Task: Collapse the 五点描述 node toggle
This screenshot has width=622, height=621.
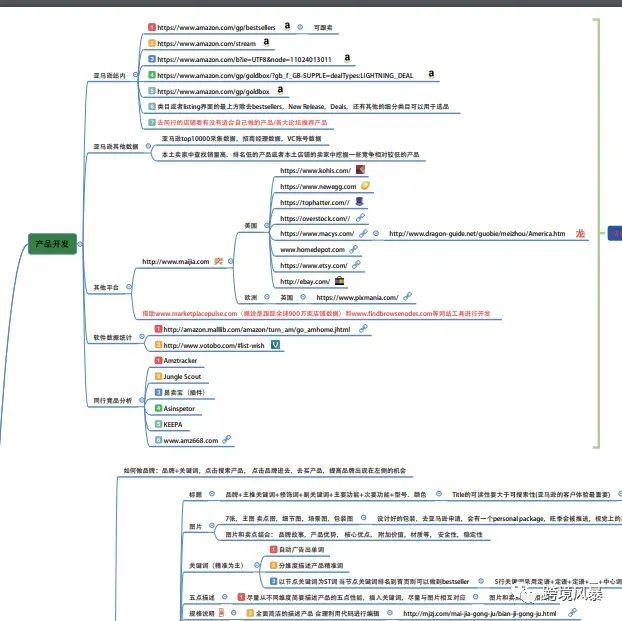Action: click(225, 597)
